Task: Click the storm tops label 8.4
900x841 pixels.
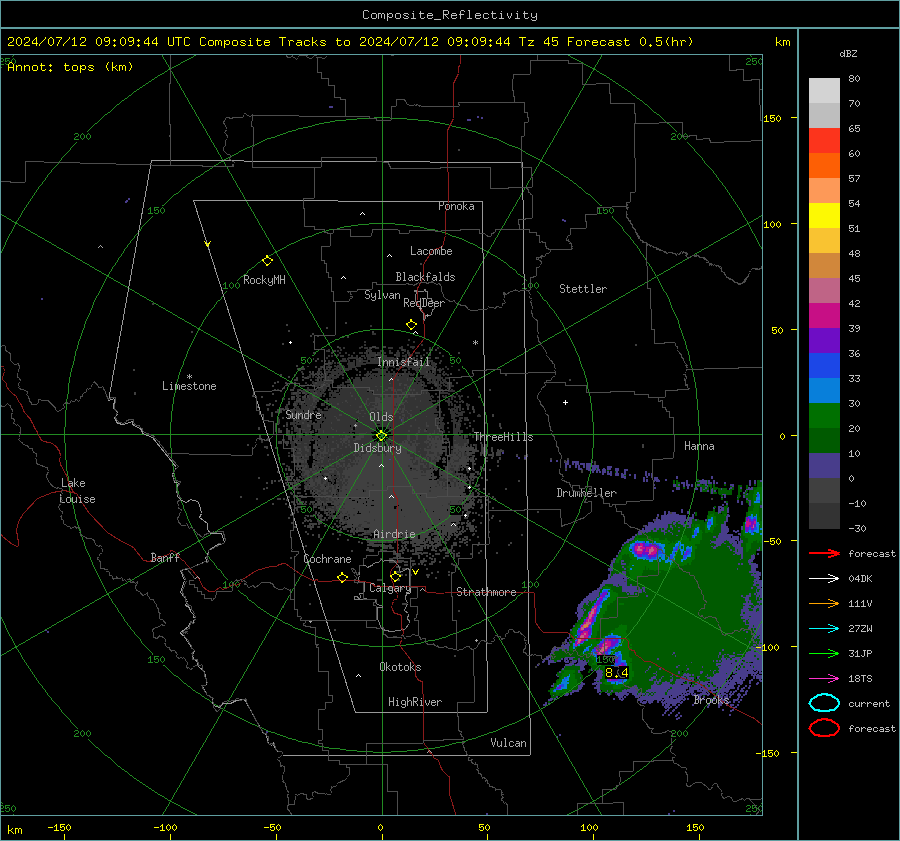Action: 616,672
